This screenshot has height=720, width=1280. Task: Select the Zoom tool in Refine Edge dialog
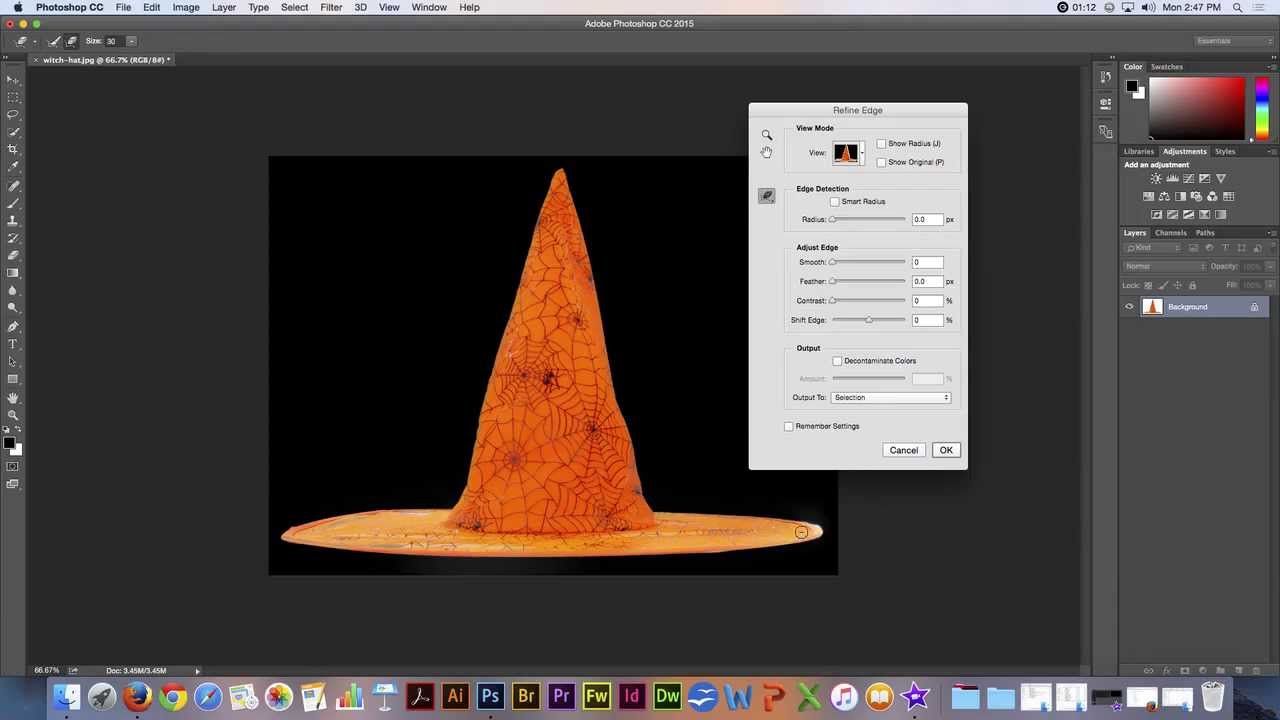tap(767, 135)
